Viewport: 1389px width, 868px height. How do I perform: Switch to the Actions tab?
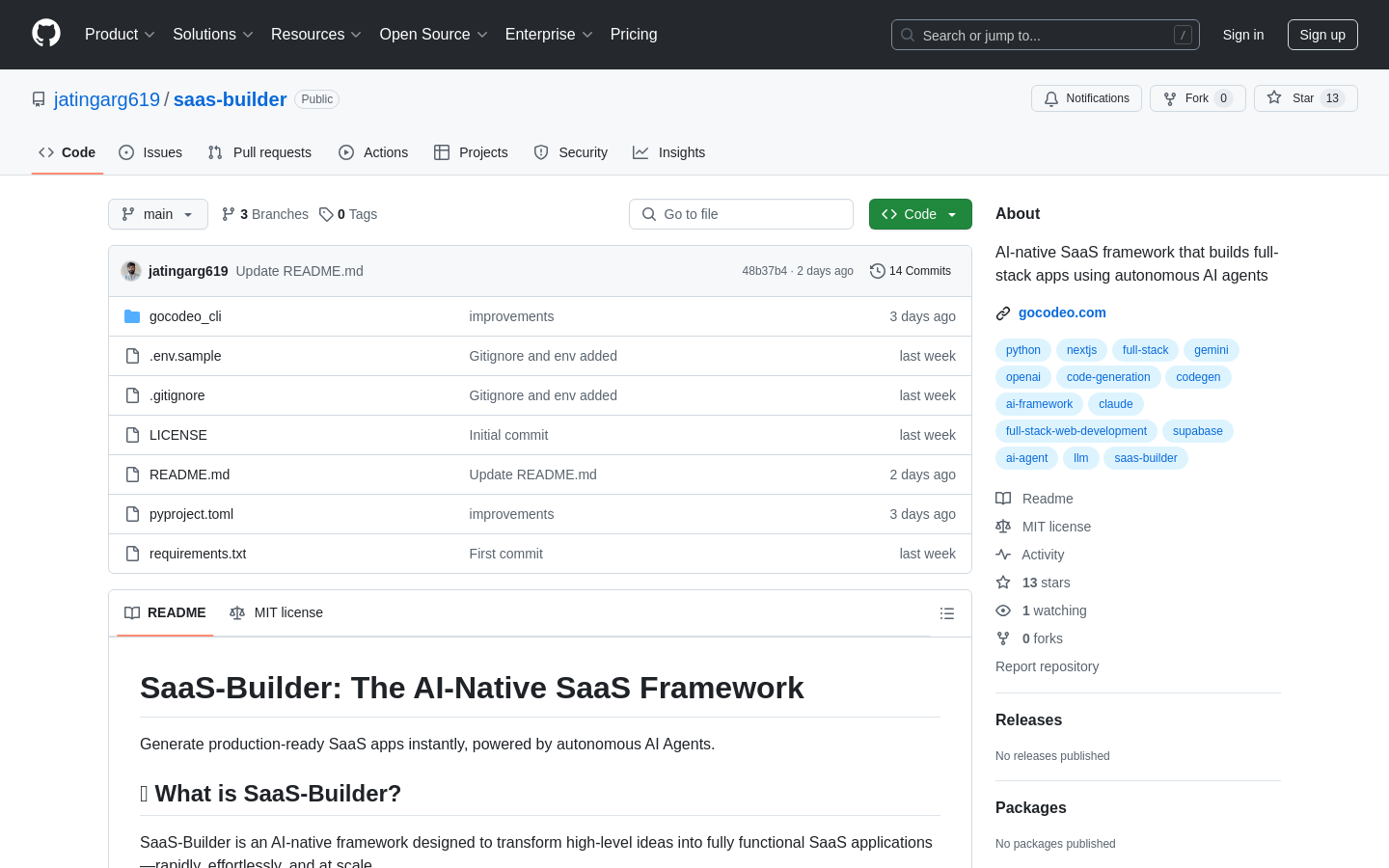373,152
